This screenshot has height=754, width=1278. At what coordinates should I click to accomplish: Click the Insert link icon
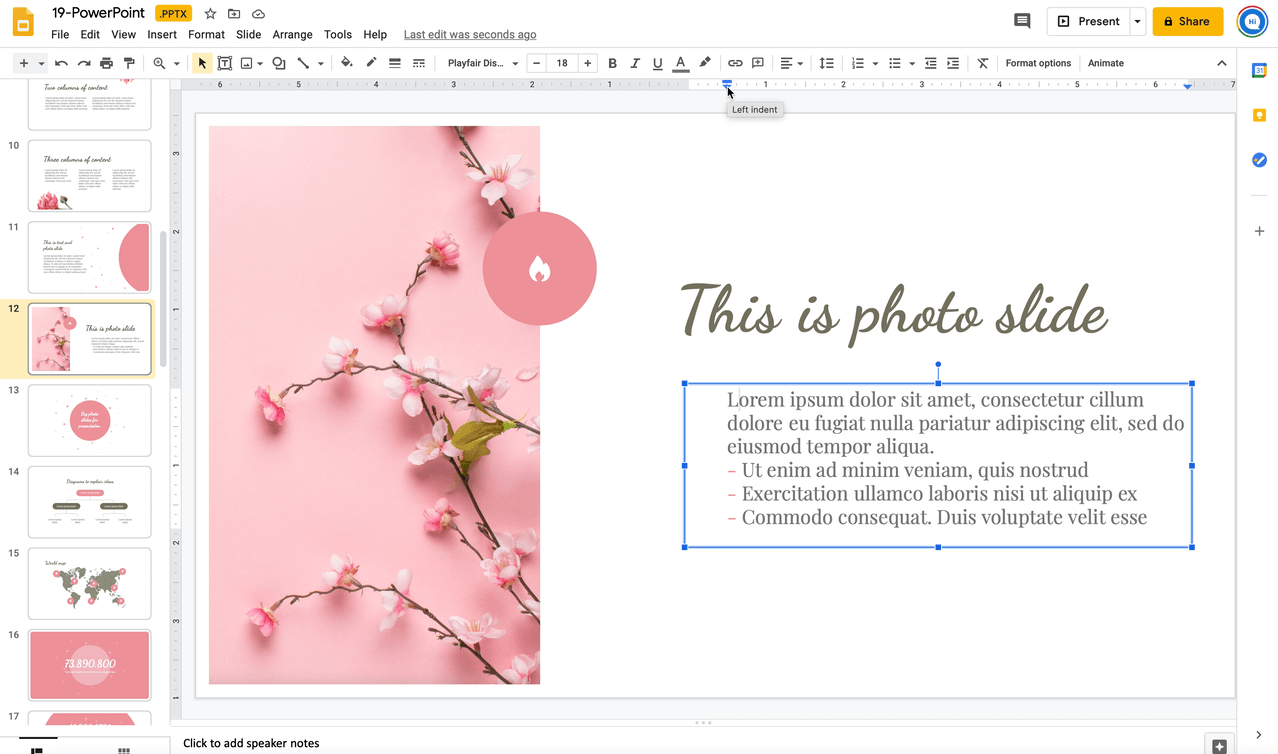735,63
